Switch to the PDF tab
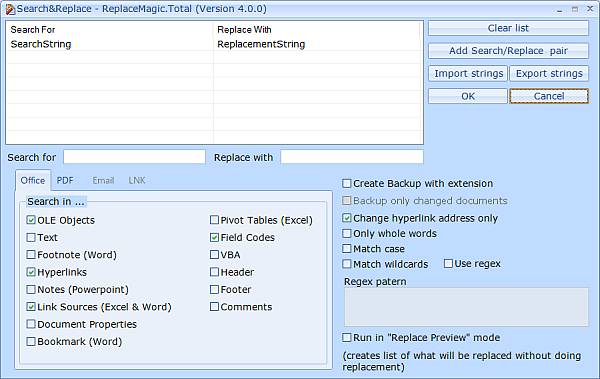Viewport: 600px width, 379px height. (x=65, y=180)
